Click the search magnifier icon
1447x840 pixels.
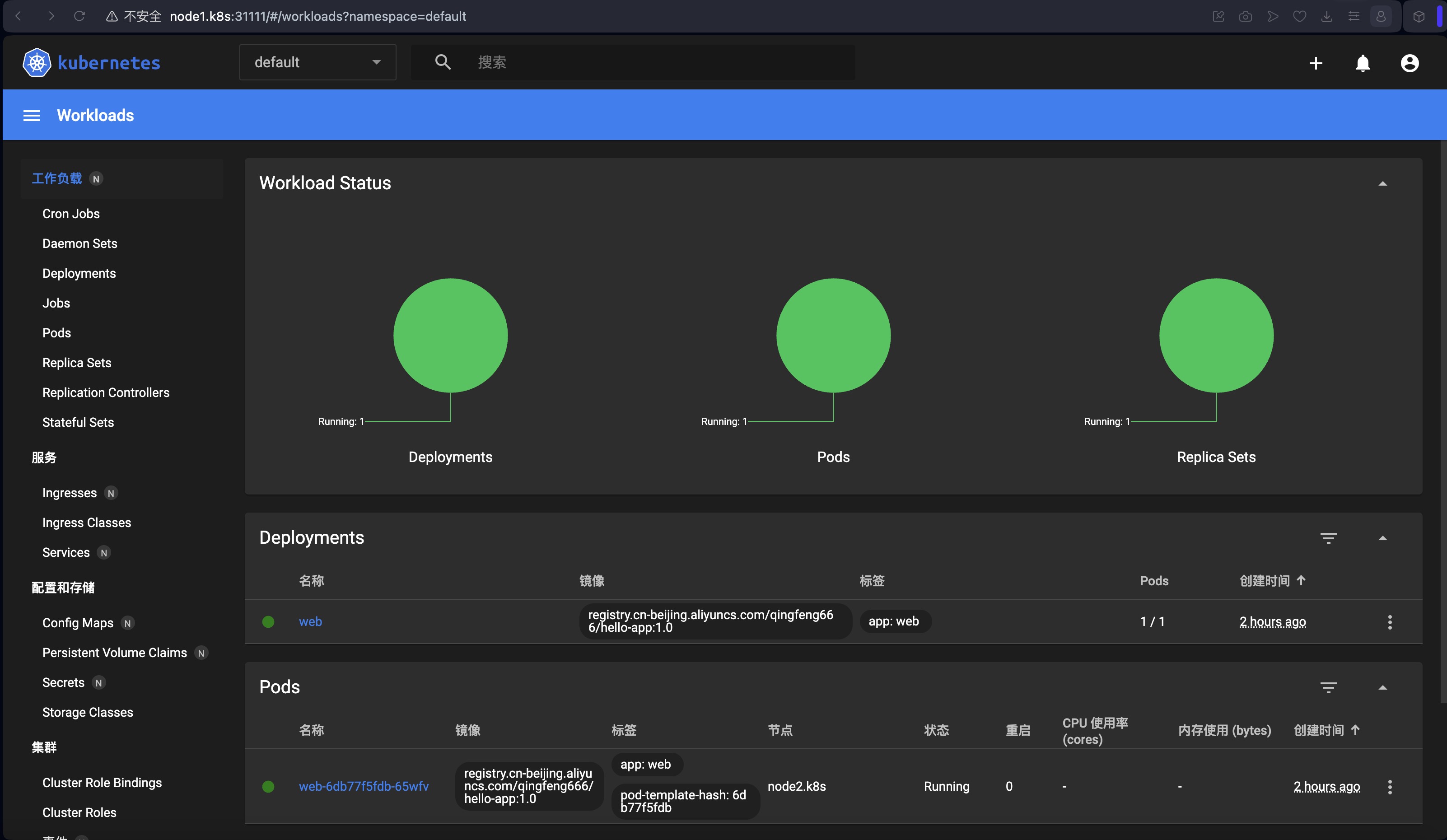pos(443,62)
